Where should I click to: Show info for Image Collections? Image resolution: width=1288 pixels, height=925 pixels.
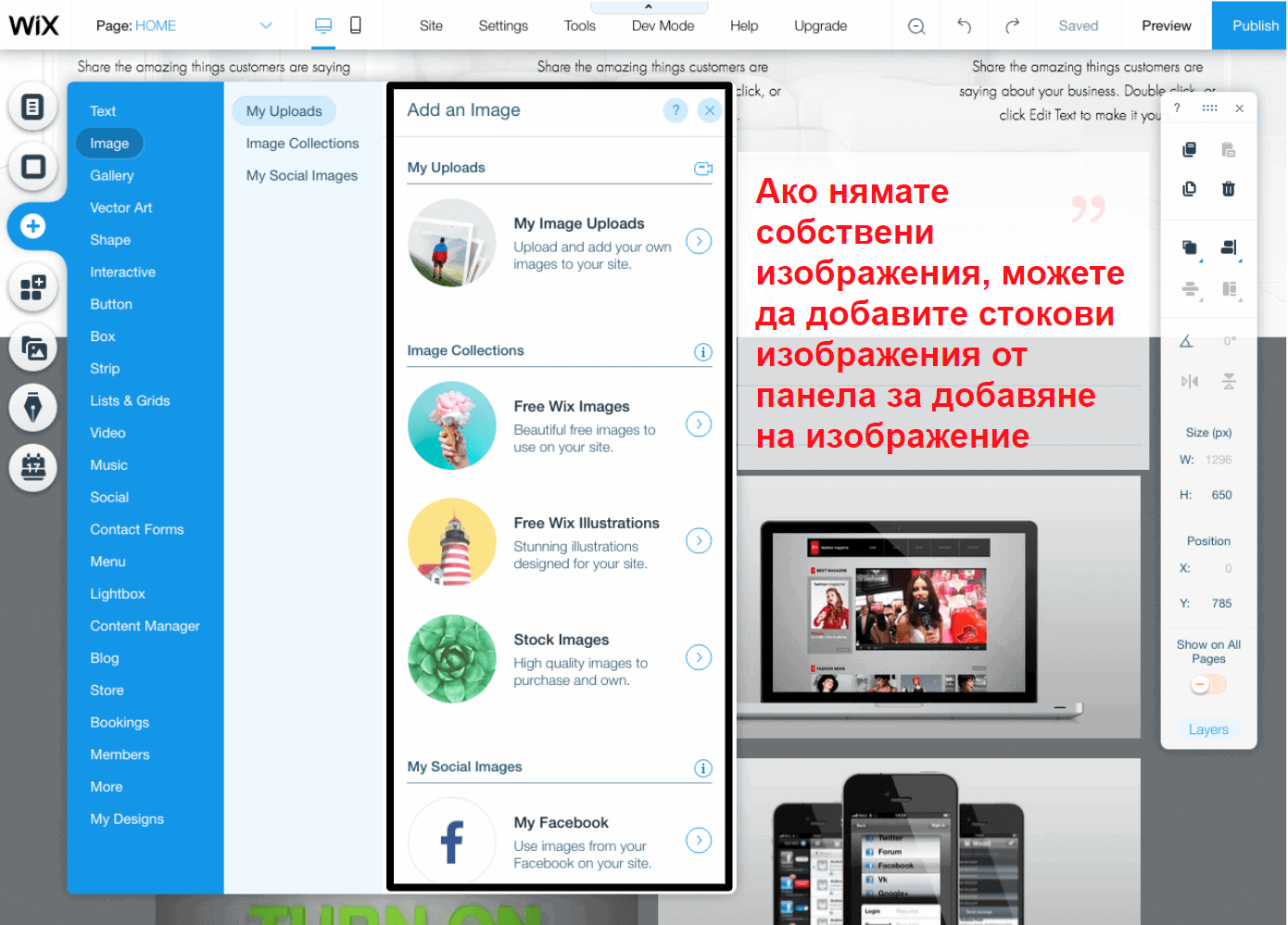[x=703, y=351]
